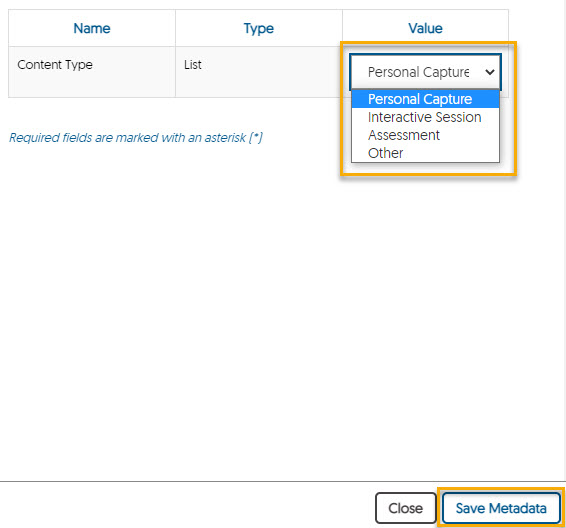Click the Type column header
This screenshot has width=566, height=528.
tap(258, 28)
